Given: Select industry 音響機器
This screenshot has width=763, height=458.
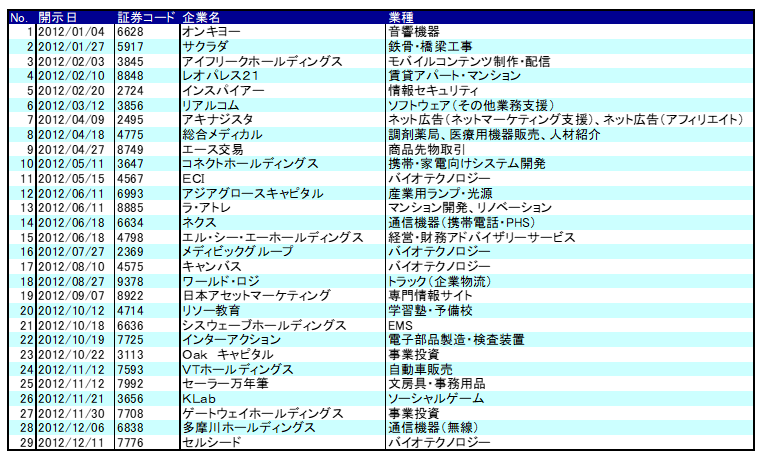Looking at the screenshot, I should [414, 32].
